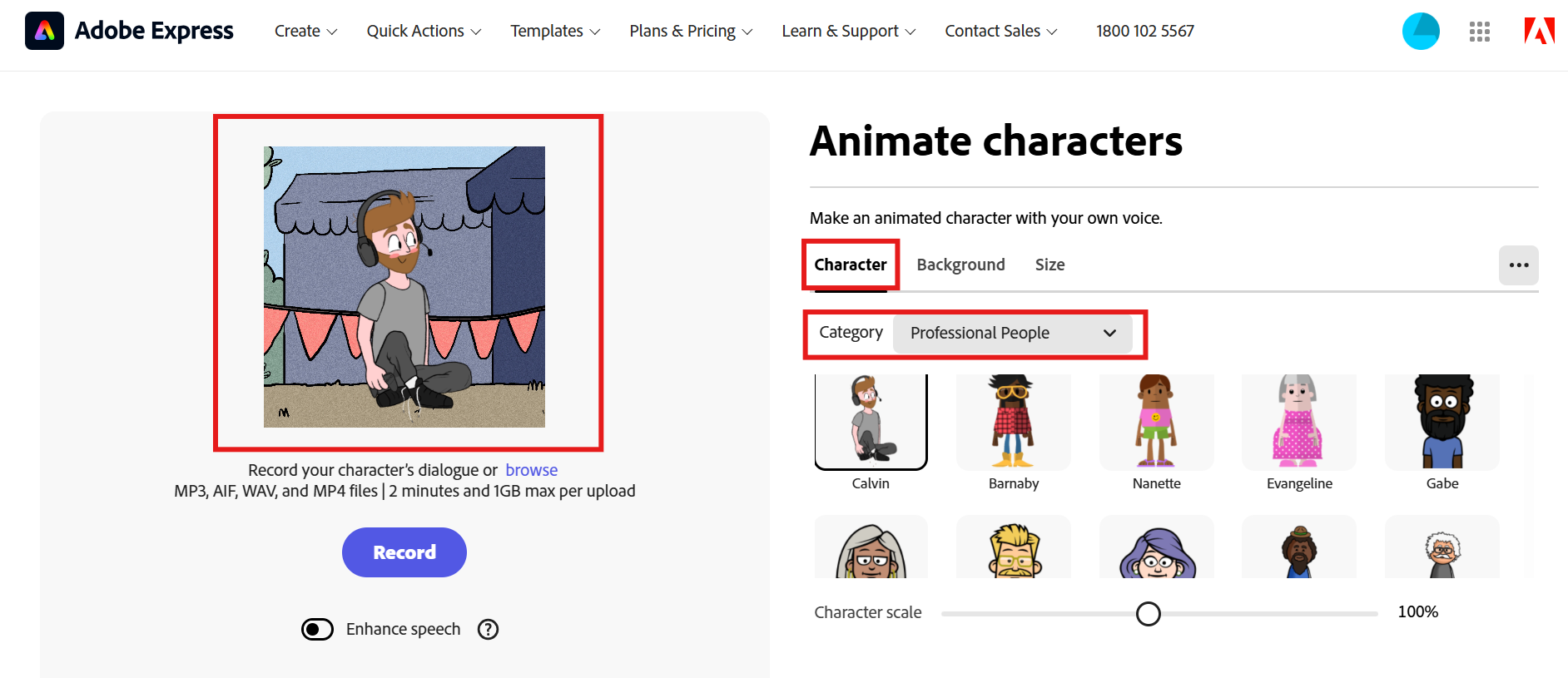Adjust the Character scale slider handle

click(1149, 614)
